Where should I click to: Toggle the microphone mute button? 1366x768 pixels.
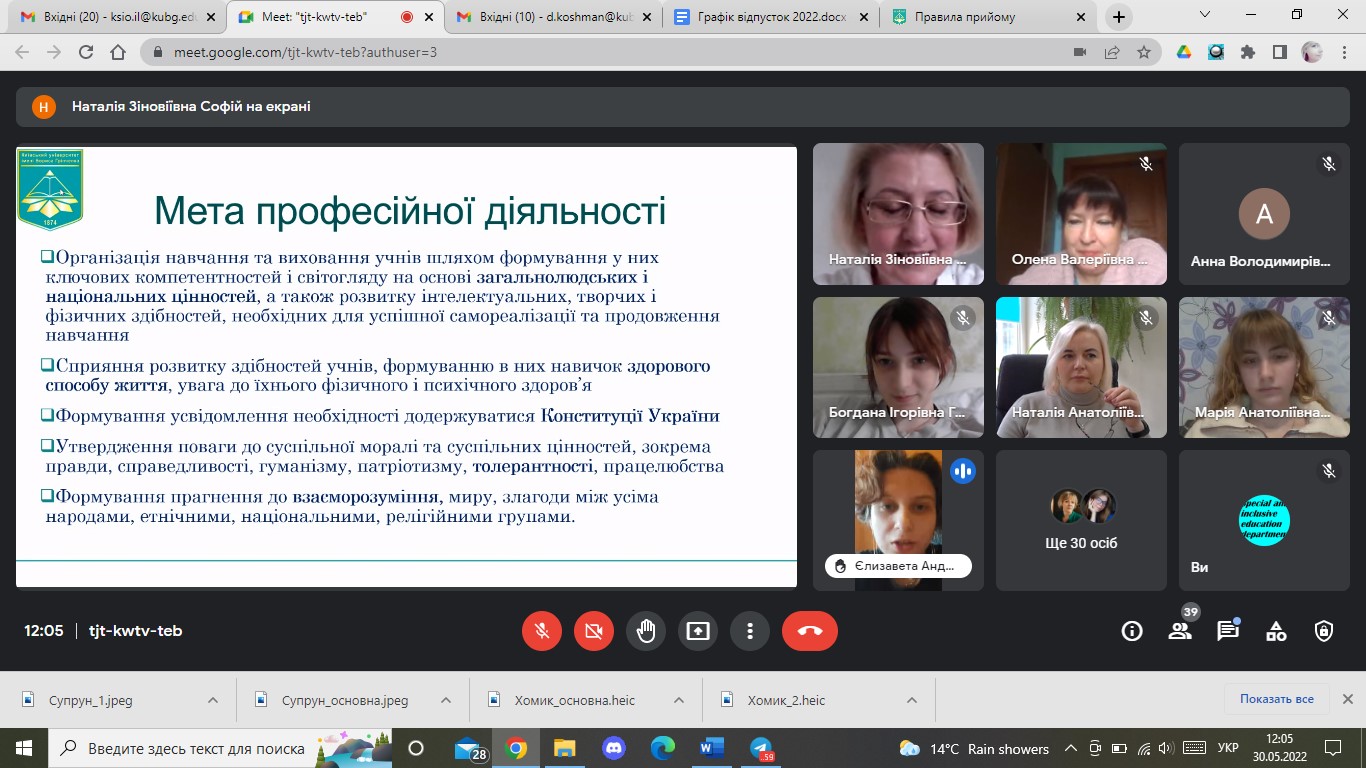(542, 631)
